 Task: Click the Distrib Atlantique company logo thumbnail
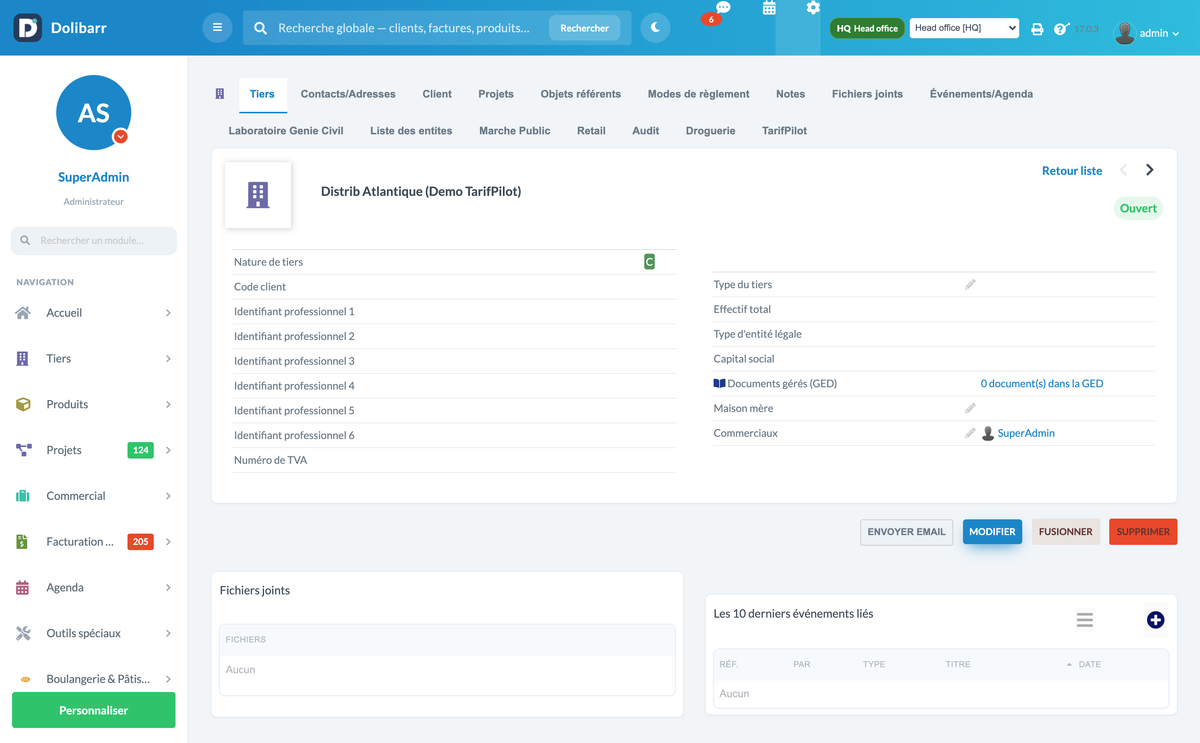click(258, 195)
